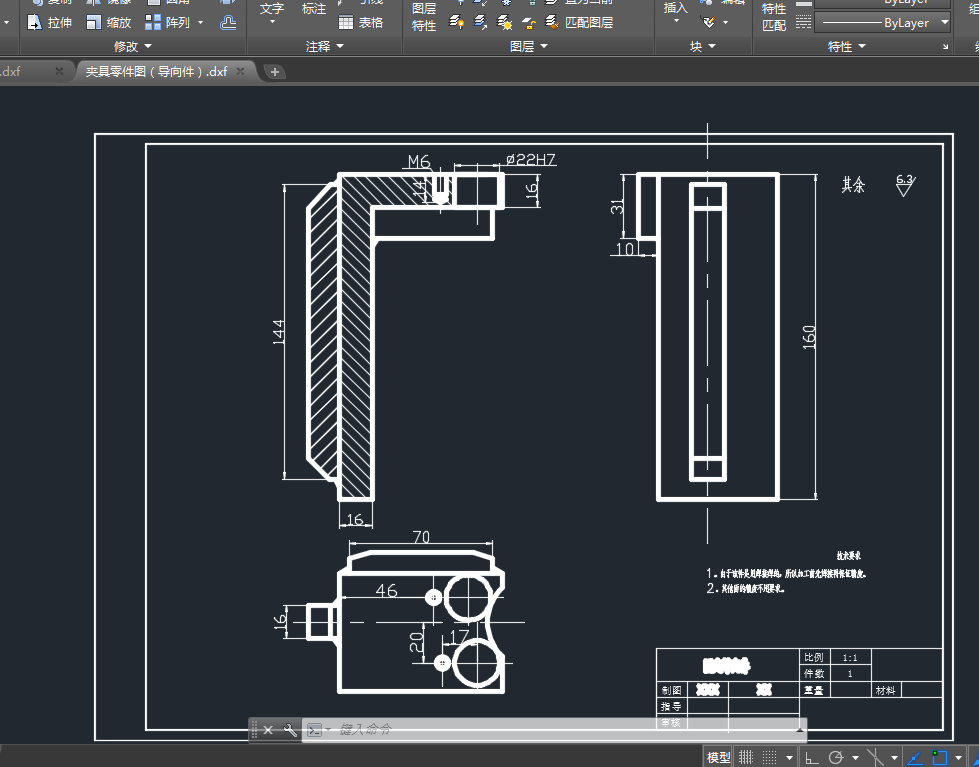Screen dimensions: 979x767
Task: Toggle Polar tracking
Action: coord(836,758)
